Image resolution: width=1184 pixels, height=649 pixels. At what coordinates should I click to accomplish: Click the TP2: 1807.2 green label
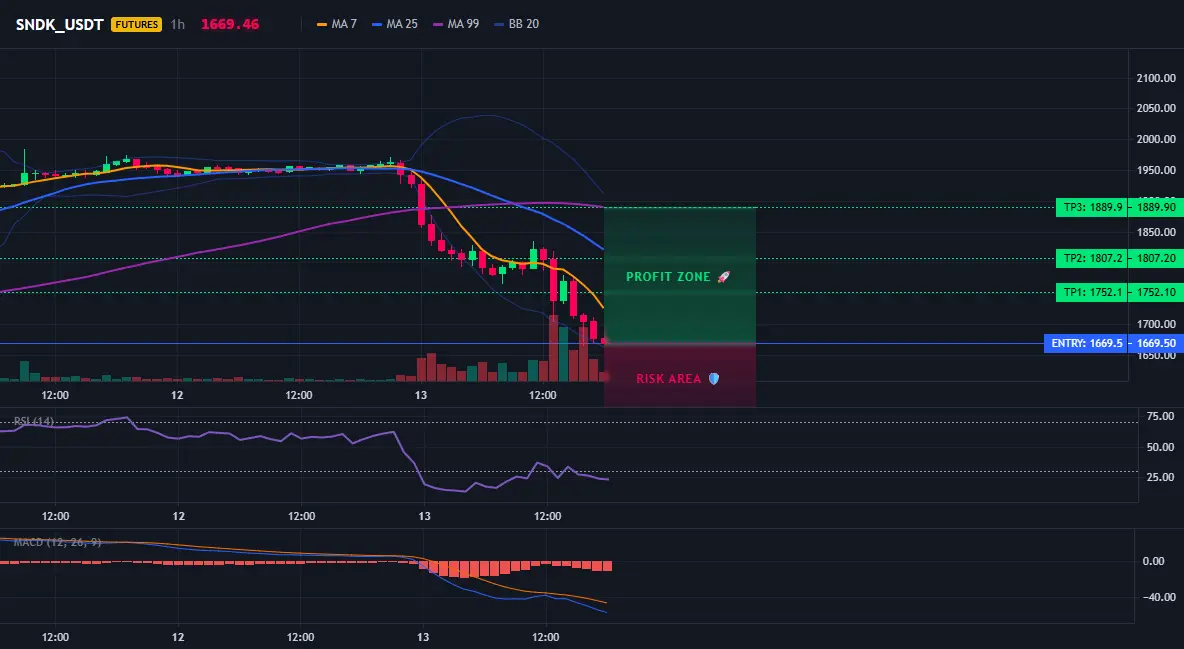[x=1091, y=258]
